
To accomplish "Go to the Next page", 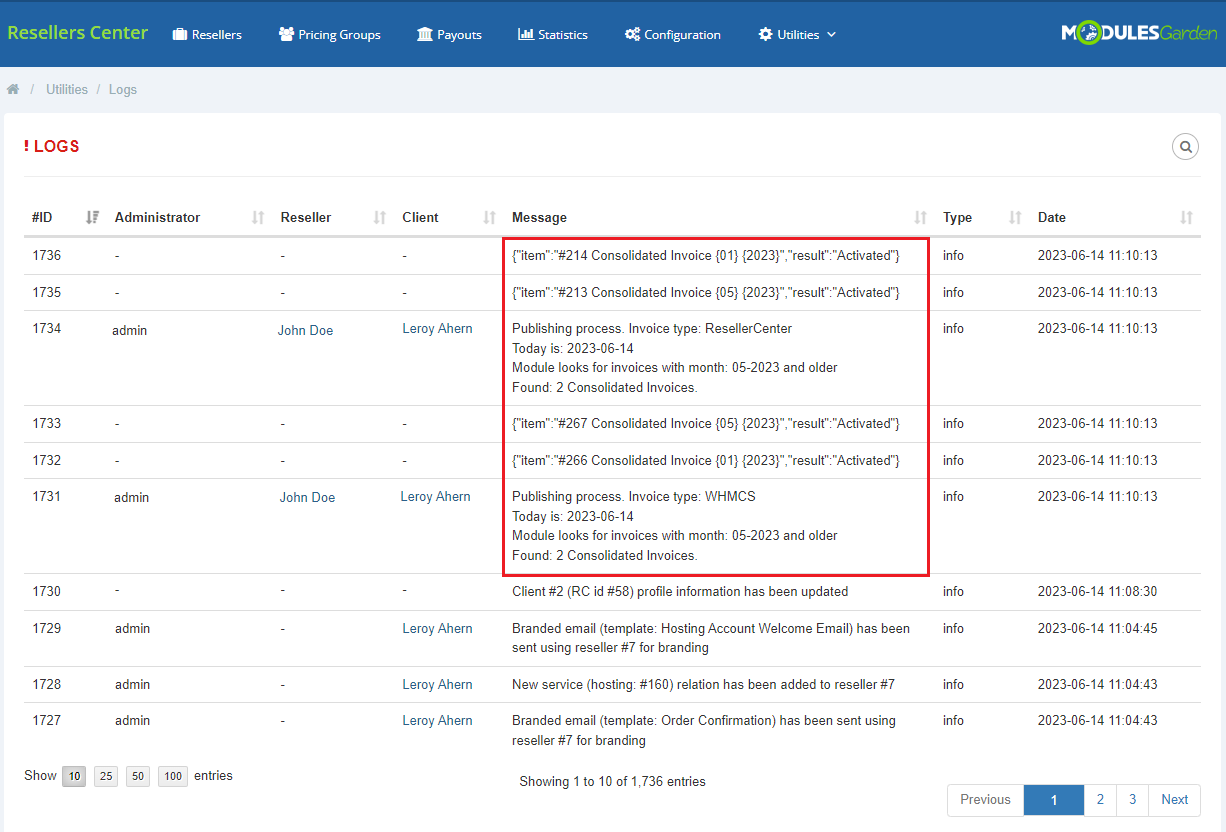I will tap(1174, 799).
